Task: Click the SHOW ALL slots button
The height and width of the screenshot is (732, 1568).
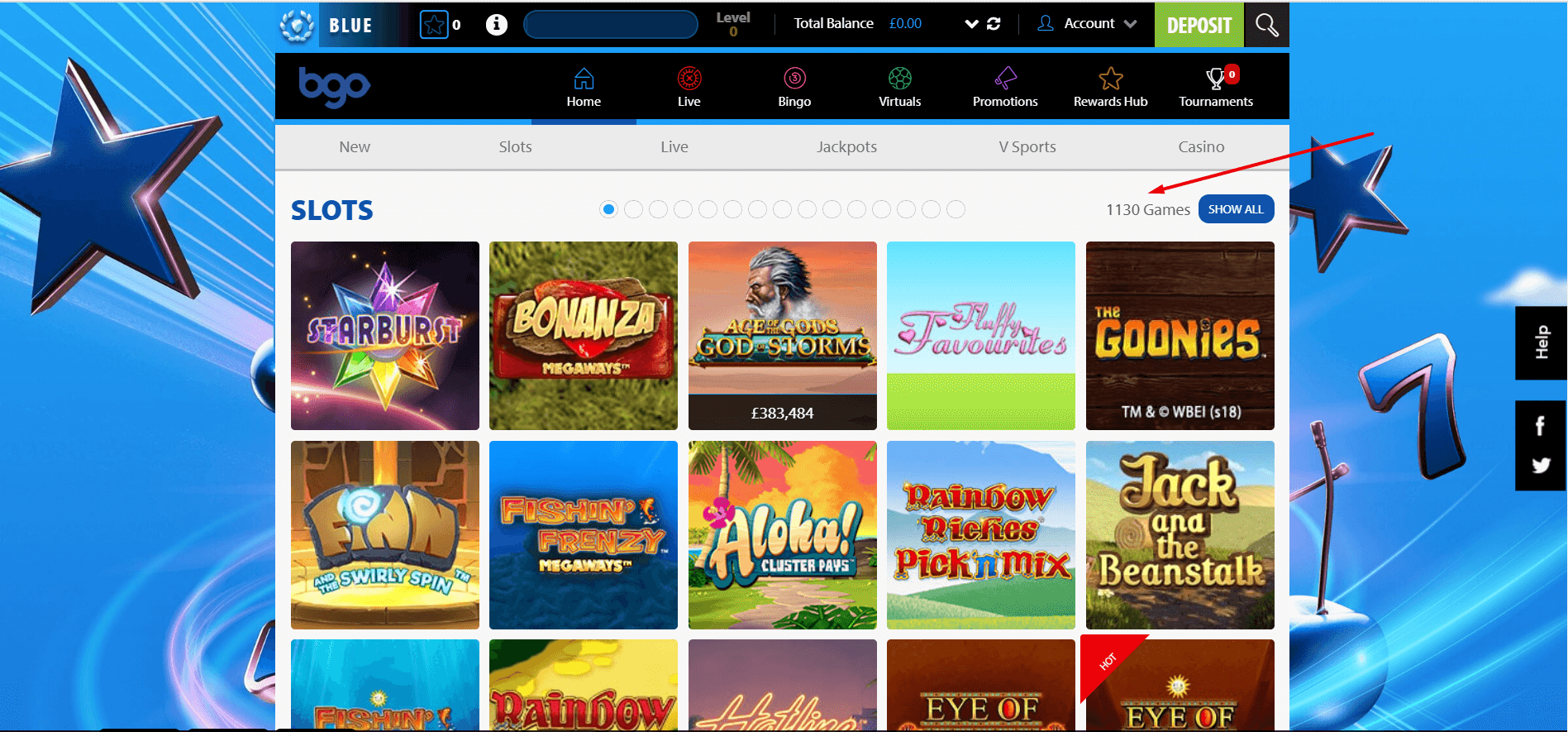Action: (x=1236, y=209)
